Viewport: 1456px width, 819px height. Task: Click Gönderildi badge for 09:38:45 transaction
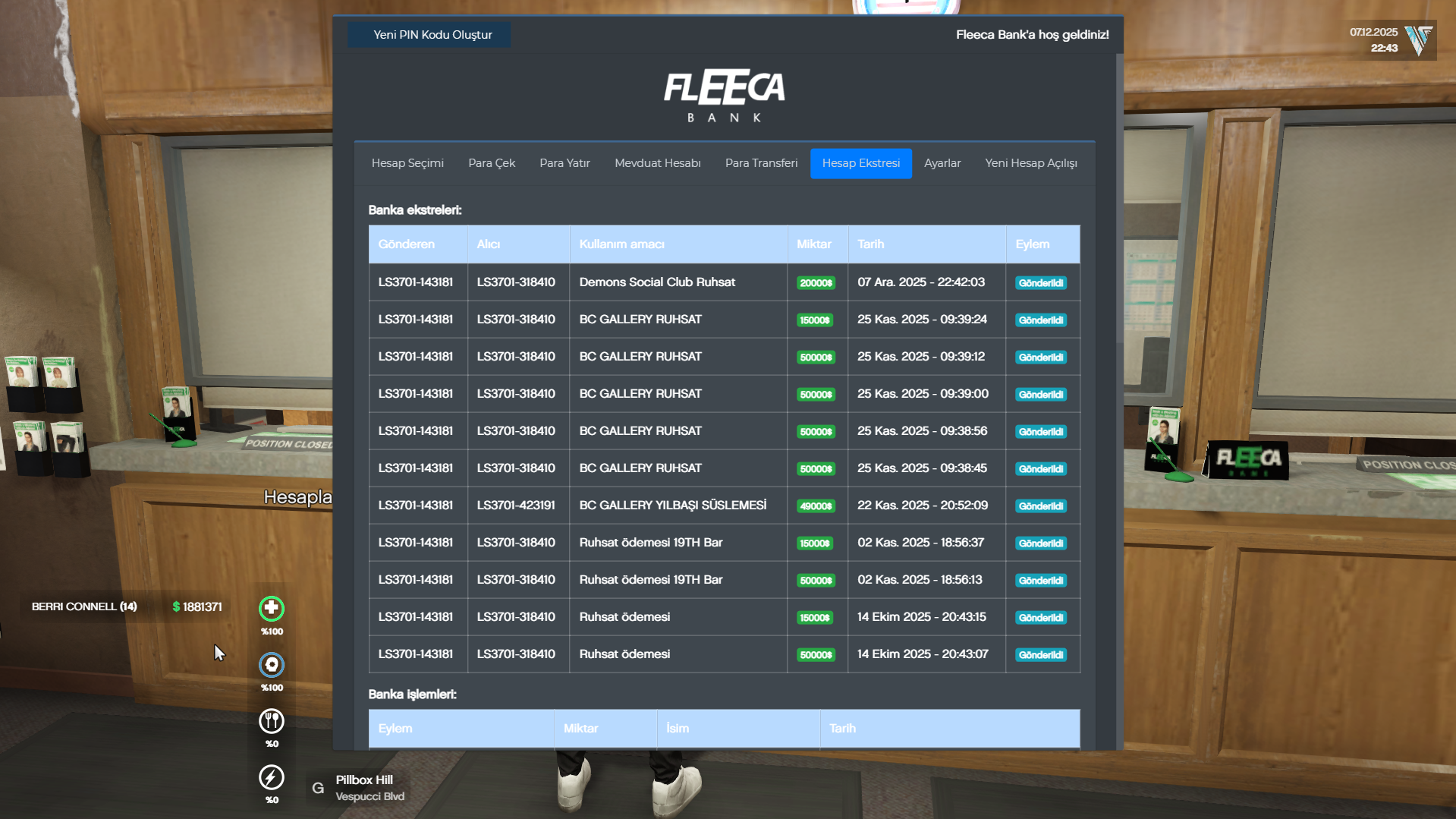pyautogui.click(x=1041, y=469)
